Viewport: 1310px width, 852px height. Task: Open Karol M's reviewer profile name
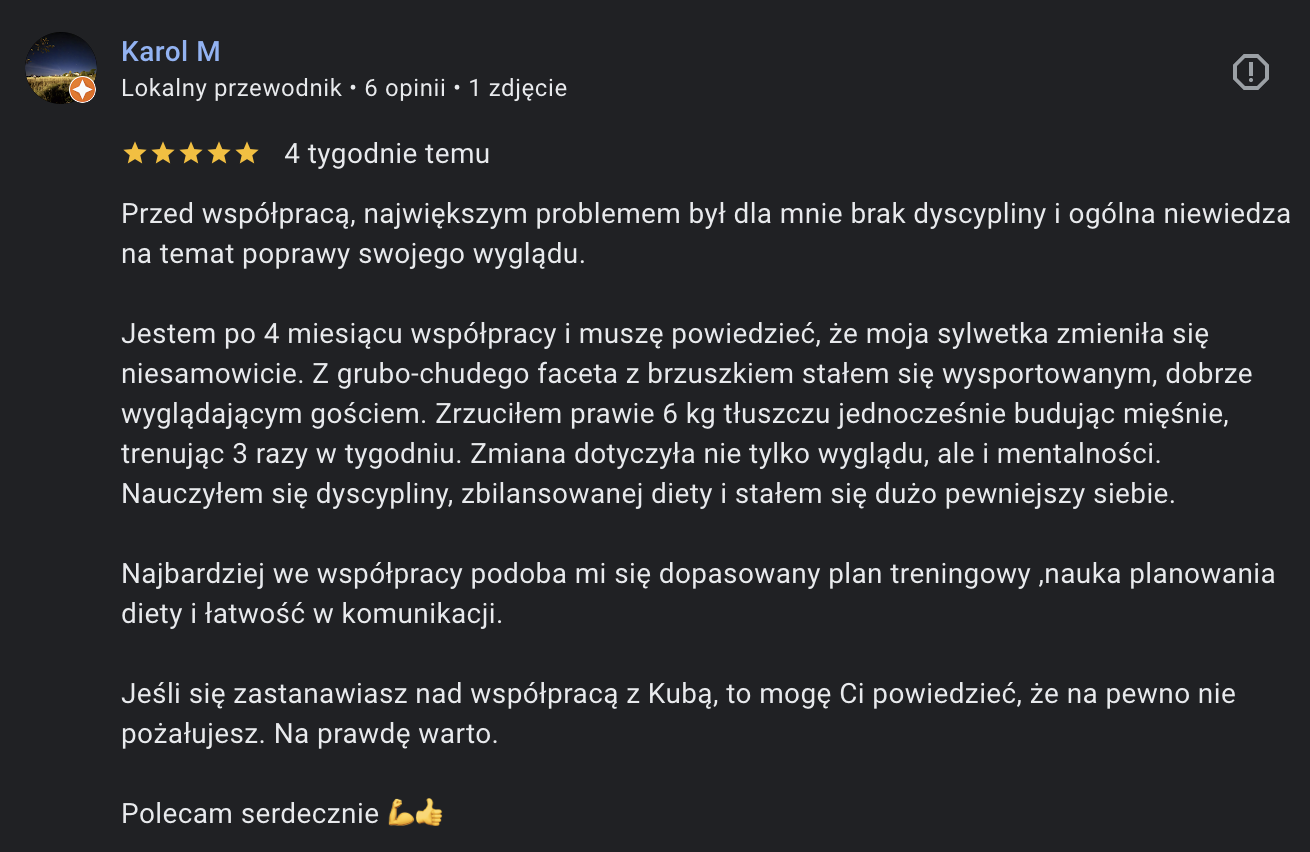tap(170, 51)
